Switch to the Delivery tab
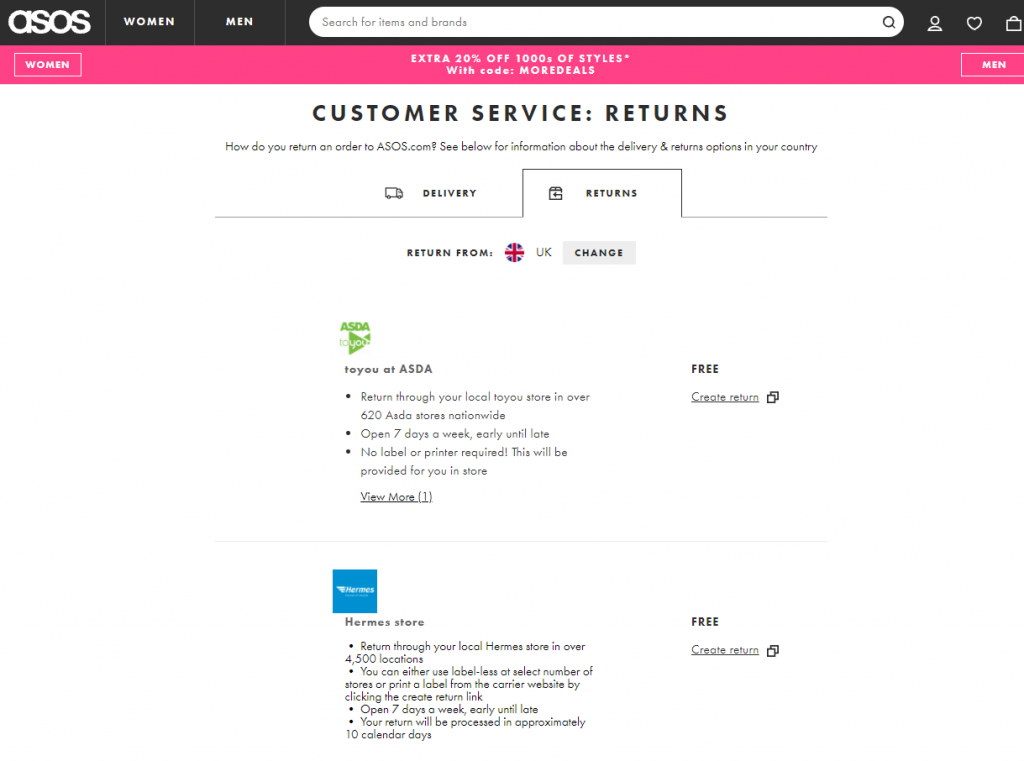This screenshot has height=761, width=1024. (x=431, y=193)
